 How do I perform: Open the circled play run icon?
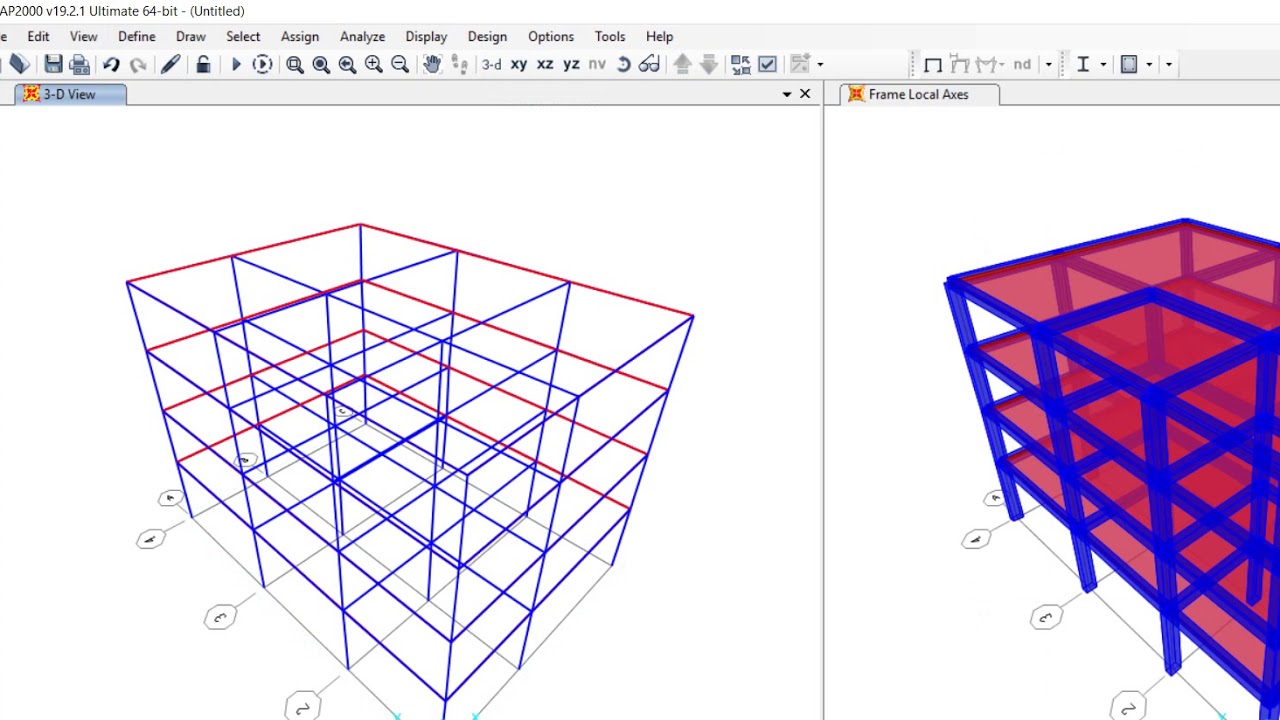coord(262,64)
